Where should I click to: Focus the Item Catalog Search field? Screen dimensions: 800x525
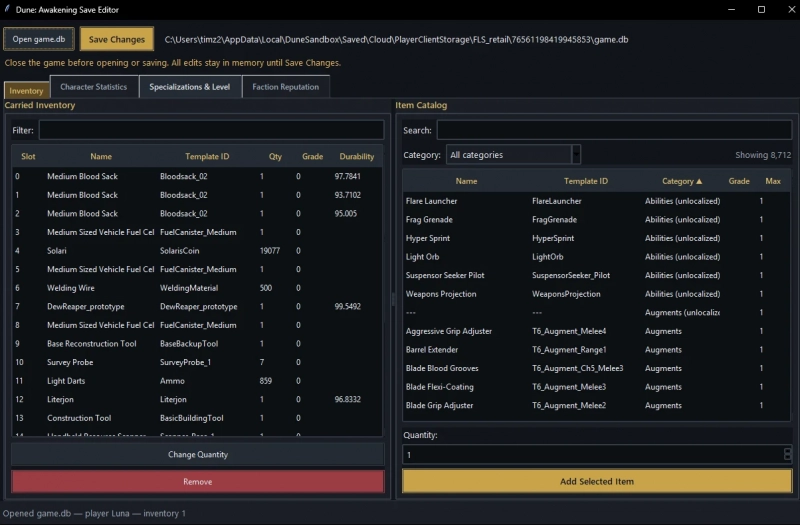[614, 130]
